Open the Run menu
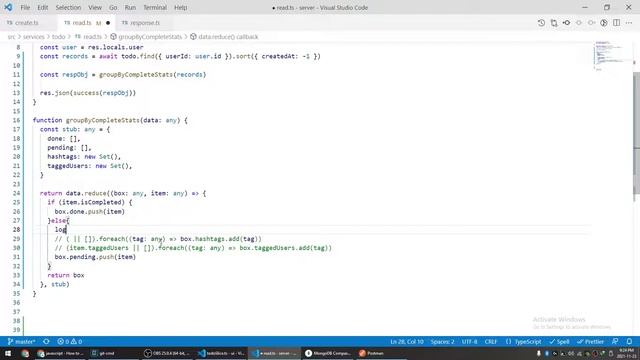Image resolution: width=640 pixels, height=360 pixels. (x=130, y=8)
